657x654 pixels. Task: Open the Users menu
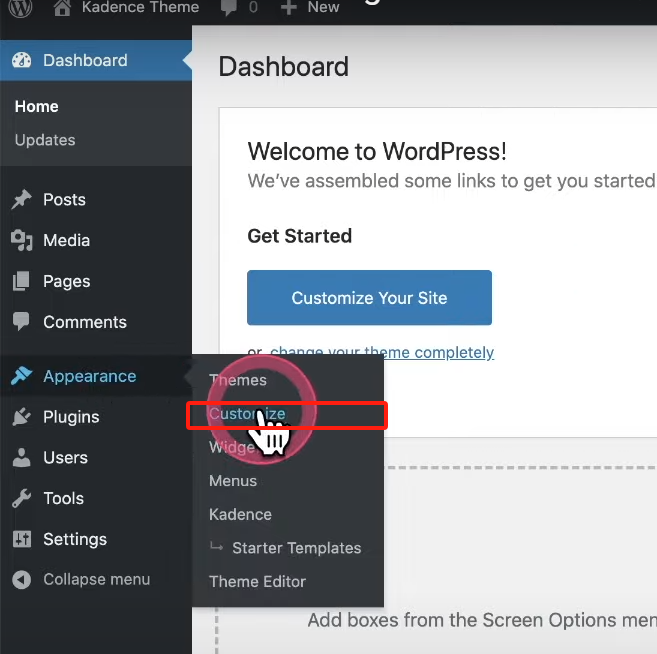pos(66,458)
